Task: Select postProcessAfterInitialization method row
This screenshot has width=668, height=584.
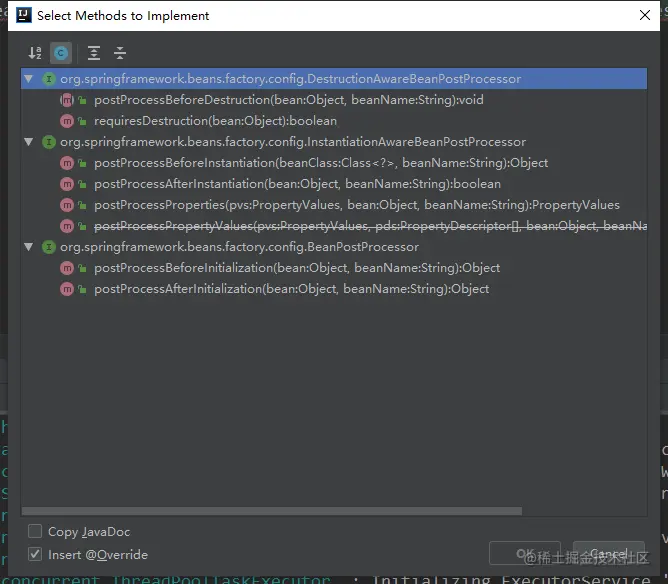Action: pyautogui.click(x=334, y=289)
